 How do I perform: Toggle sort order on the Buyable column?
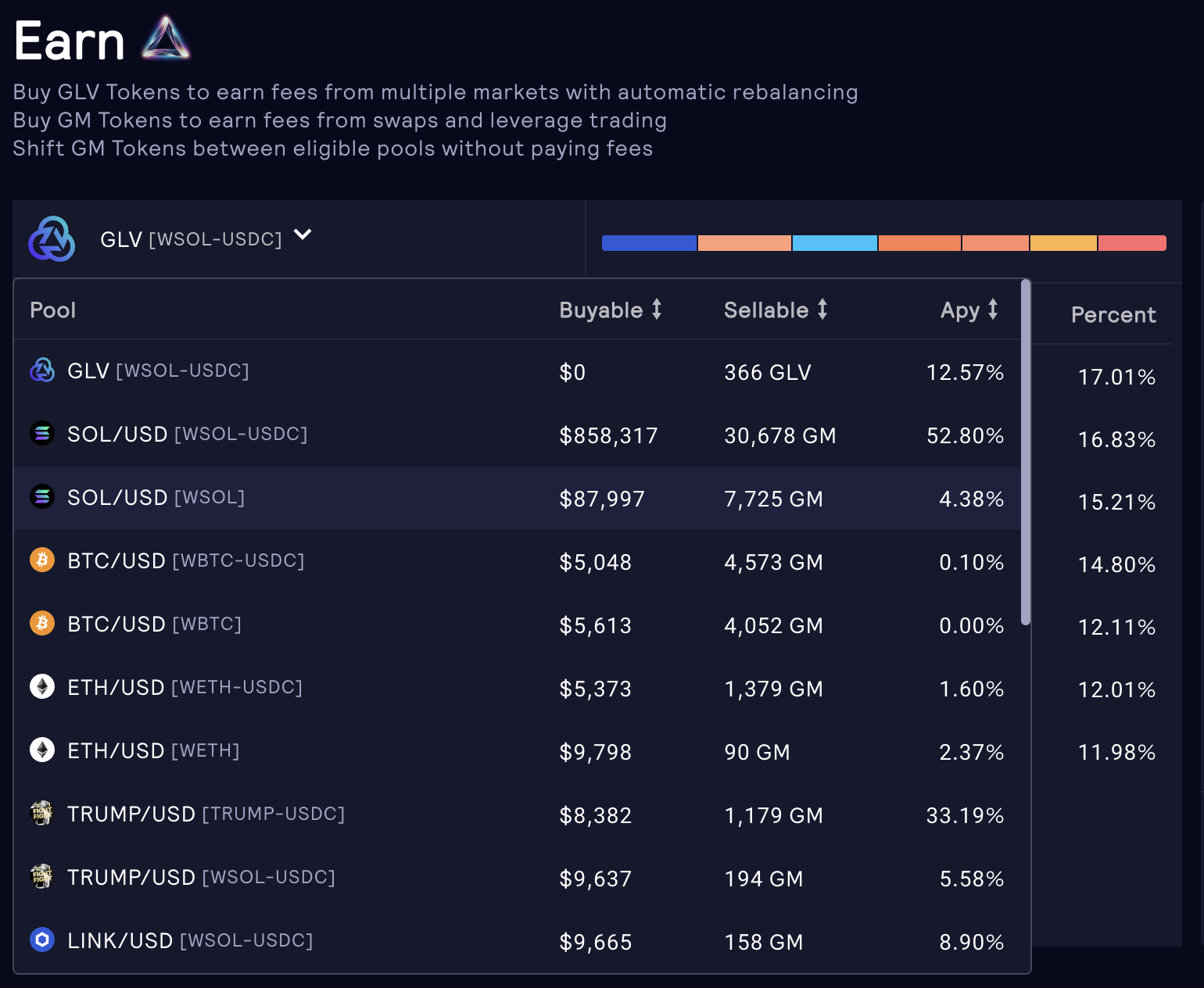pyautogui.click(x=656, y=310)
